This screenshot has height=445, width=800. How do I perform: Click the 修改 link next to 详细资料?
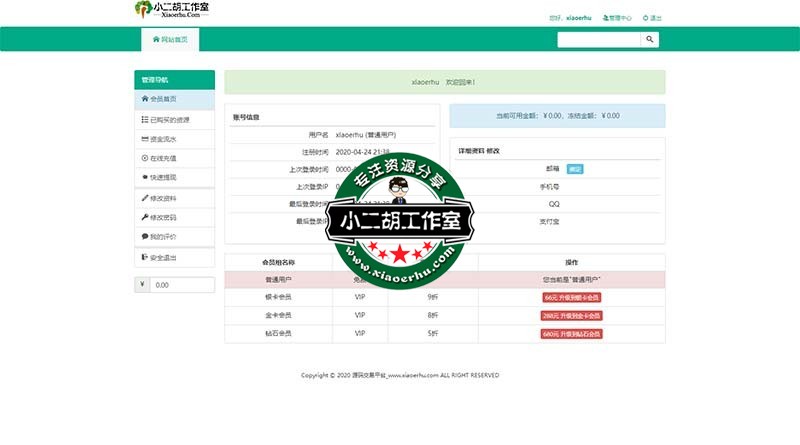tap(493, 150)
